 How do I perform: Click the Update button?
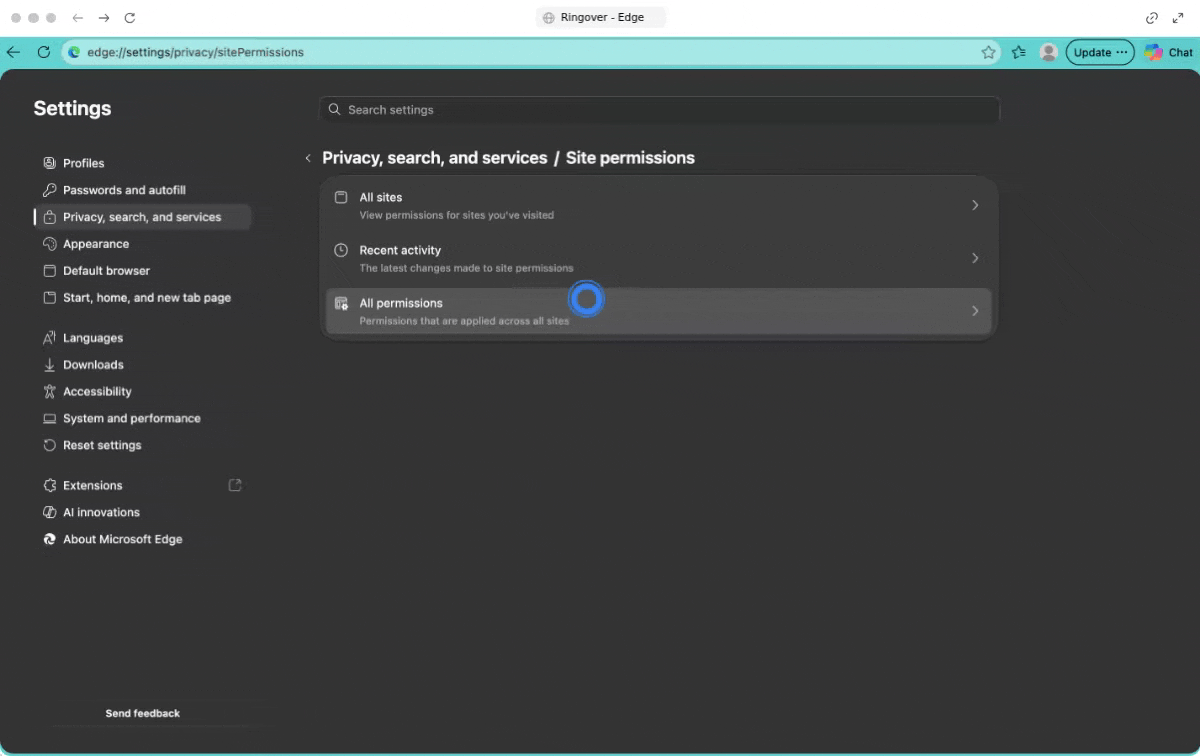[1100, 52]
